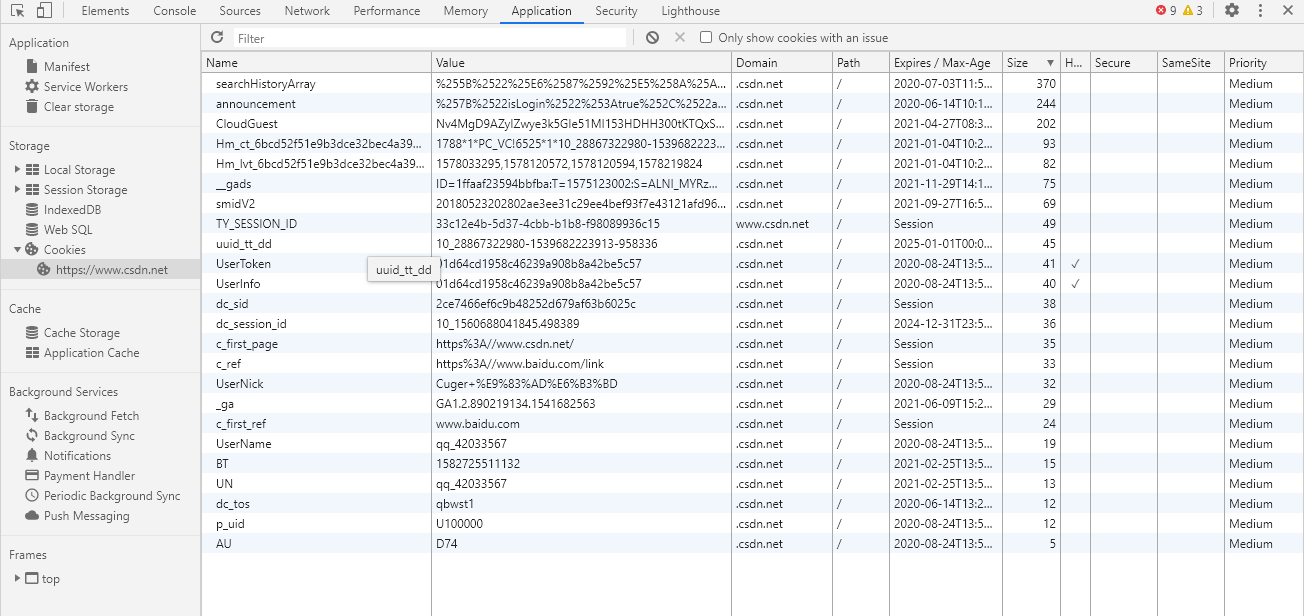The image size is (1304, 616).
Task: Enable Only show cookies with an issue
Action: point(706,38)
